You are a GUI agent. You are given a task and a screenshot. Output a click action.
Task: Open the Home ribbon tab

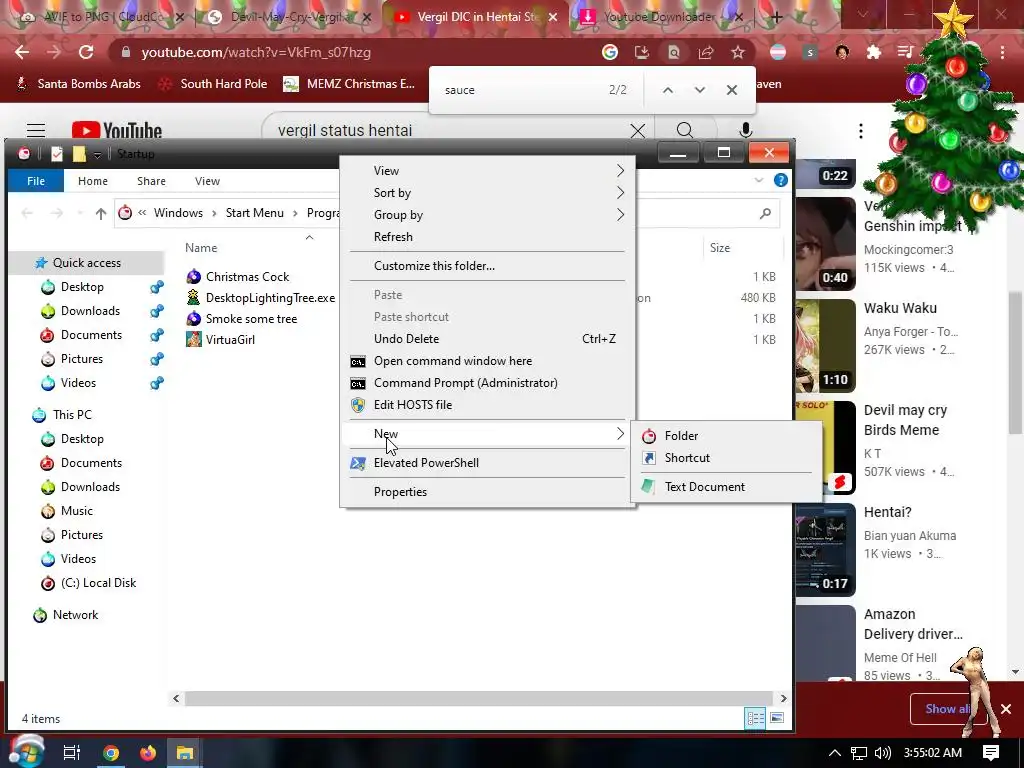point(93,181)
